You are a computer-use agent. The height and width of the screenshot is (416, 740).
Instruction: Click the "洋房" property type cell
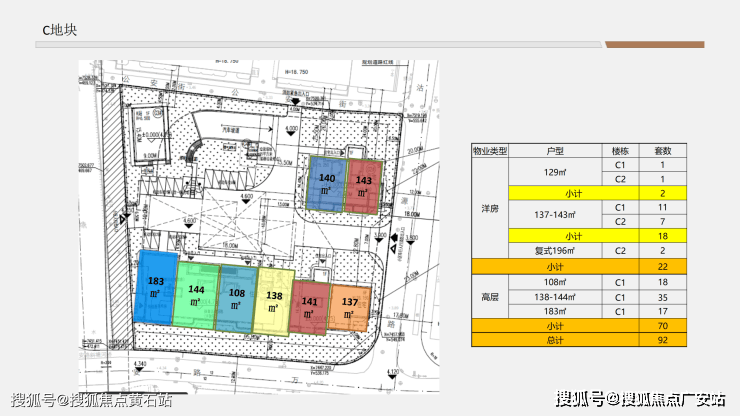(x=490, y=208)
